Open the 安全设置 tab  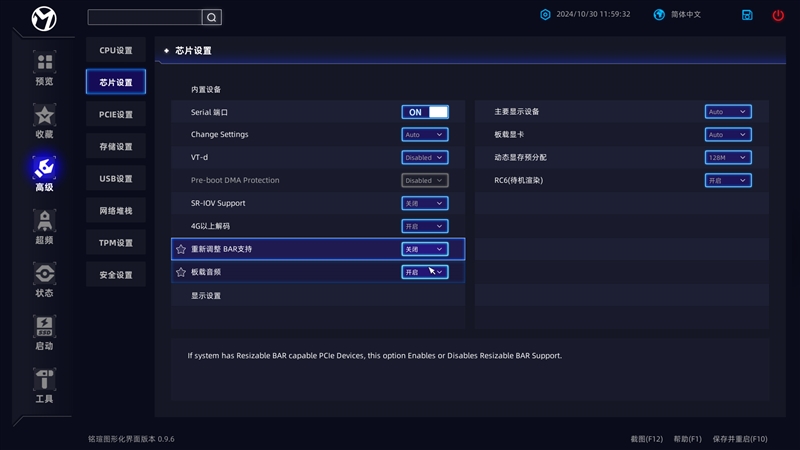pyautogui.click(x=116, y=274)
